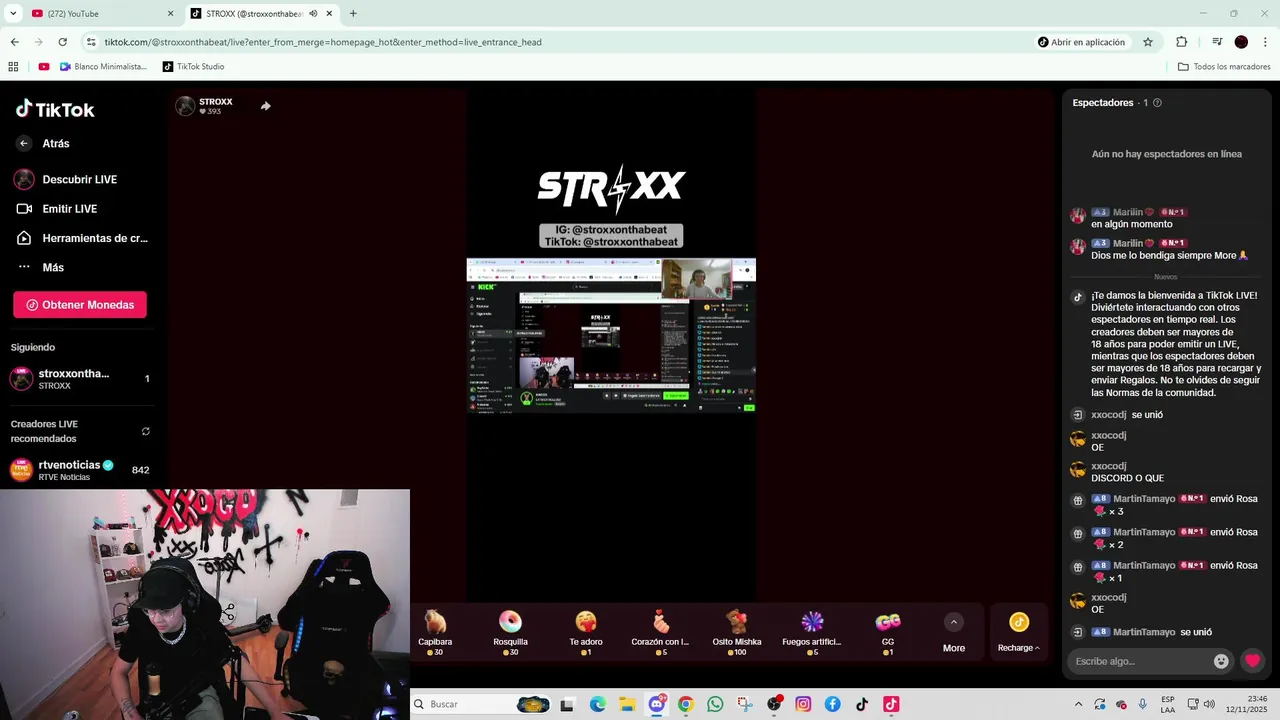Mute the STROXX tab audio icon
Screen dimensions: 1280x720
[x=313, y=14]
